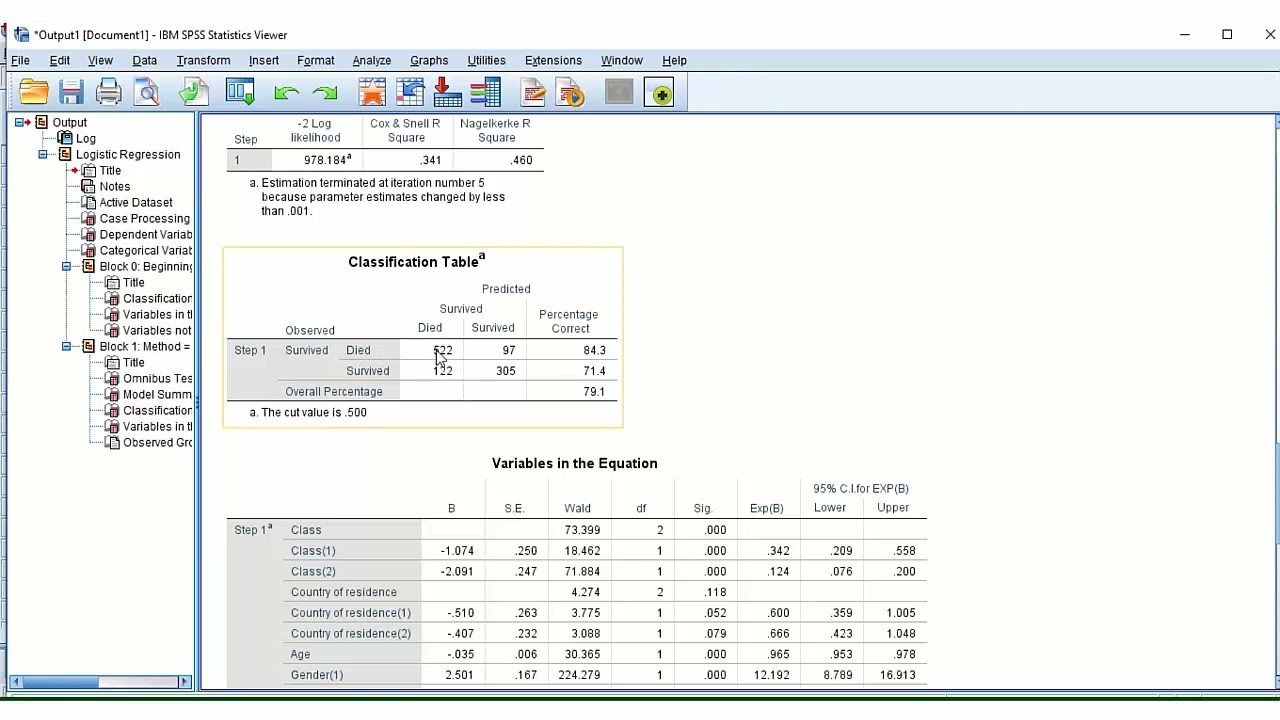Select Categorical Variables item in outline
This screenshot has height=720, width=1280.
(145, 250)
